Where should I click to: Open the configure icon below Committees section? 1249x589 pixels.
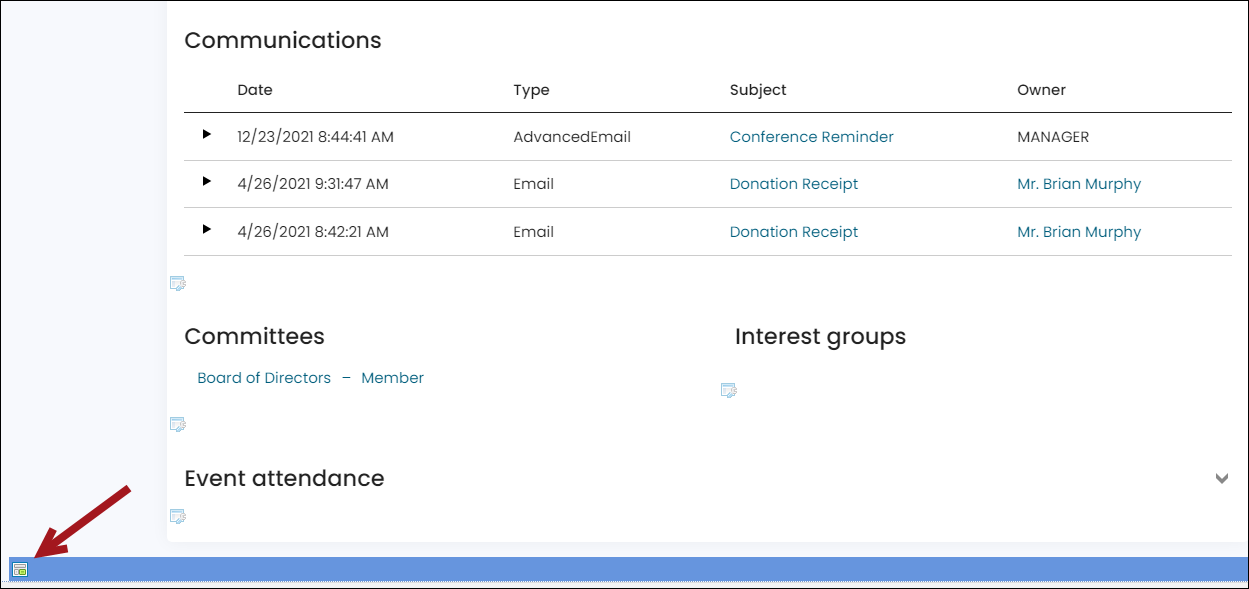tap(178, 424)
